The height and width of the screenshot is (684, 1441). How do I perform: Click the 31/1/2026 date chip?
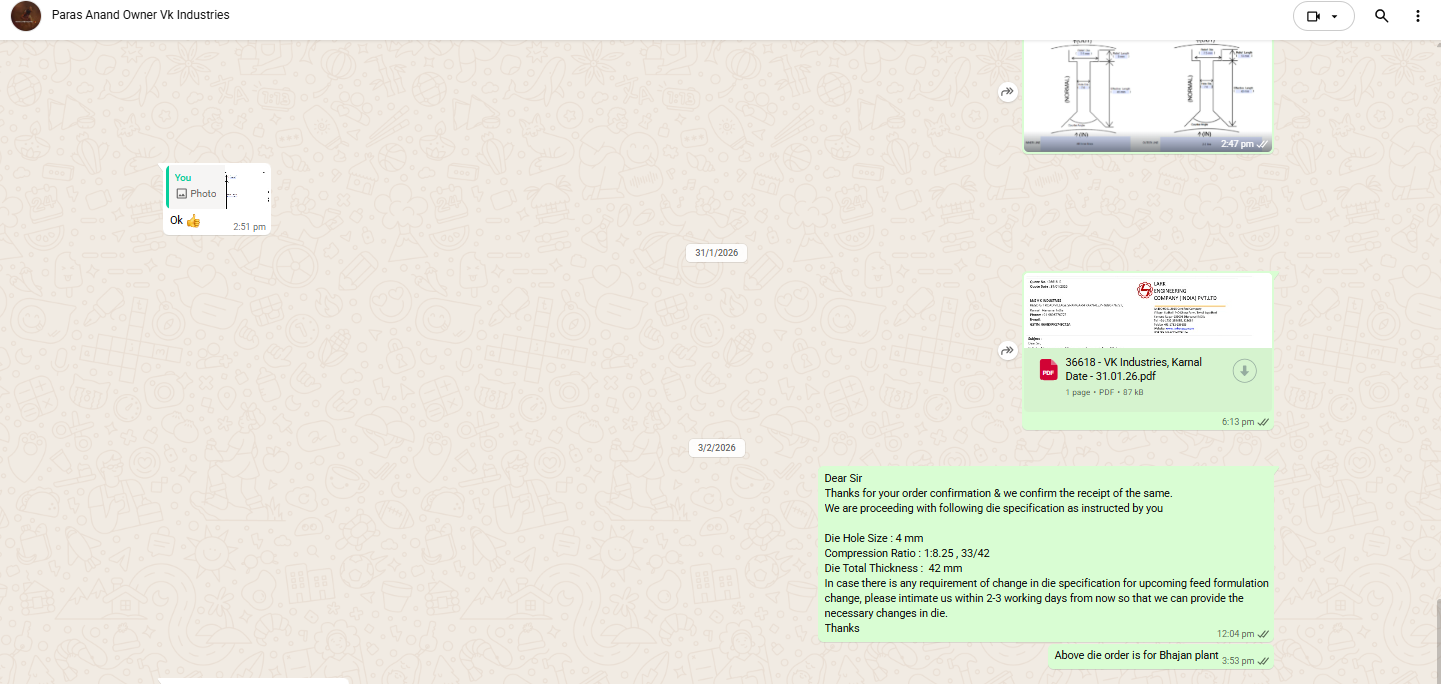716,253
